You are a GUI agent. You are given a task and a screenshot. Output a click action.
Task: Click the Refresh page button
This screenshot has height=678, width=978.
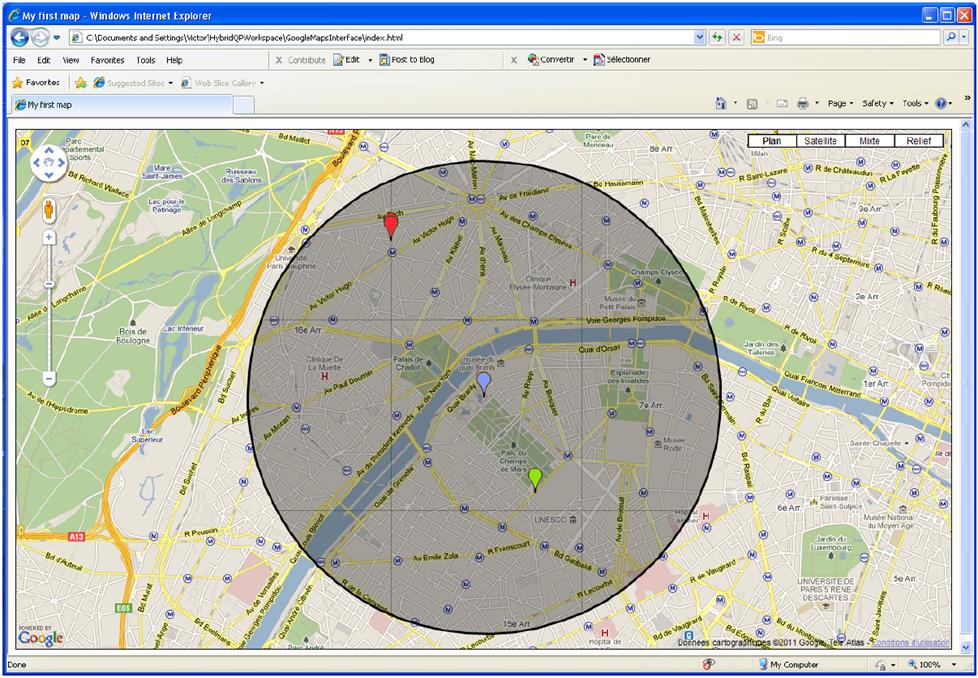point(717,37)
